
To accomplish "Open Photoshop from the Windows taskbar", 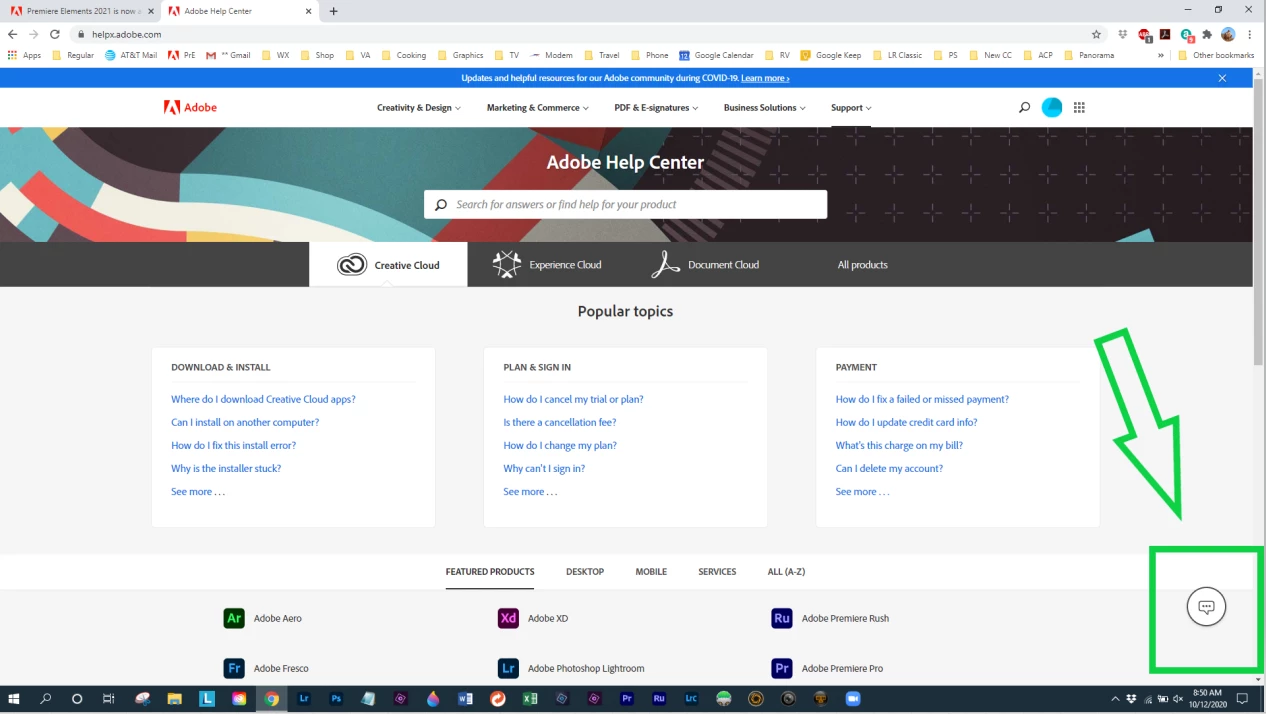I will 336,699.
